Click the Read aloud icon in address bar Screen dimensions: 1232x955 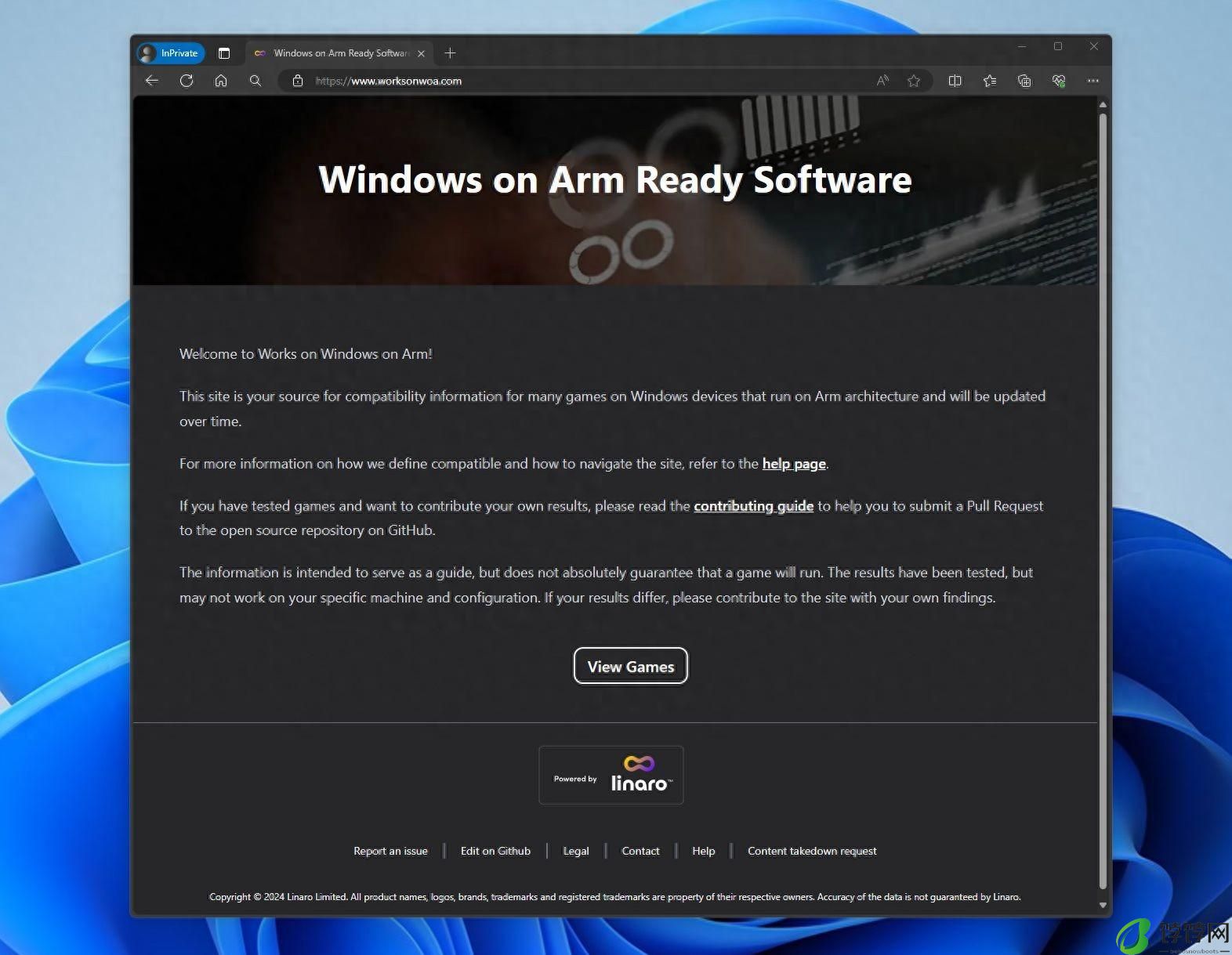click(882, 81)
